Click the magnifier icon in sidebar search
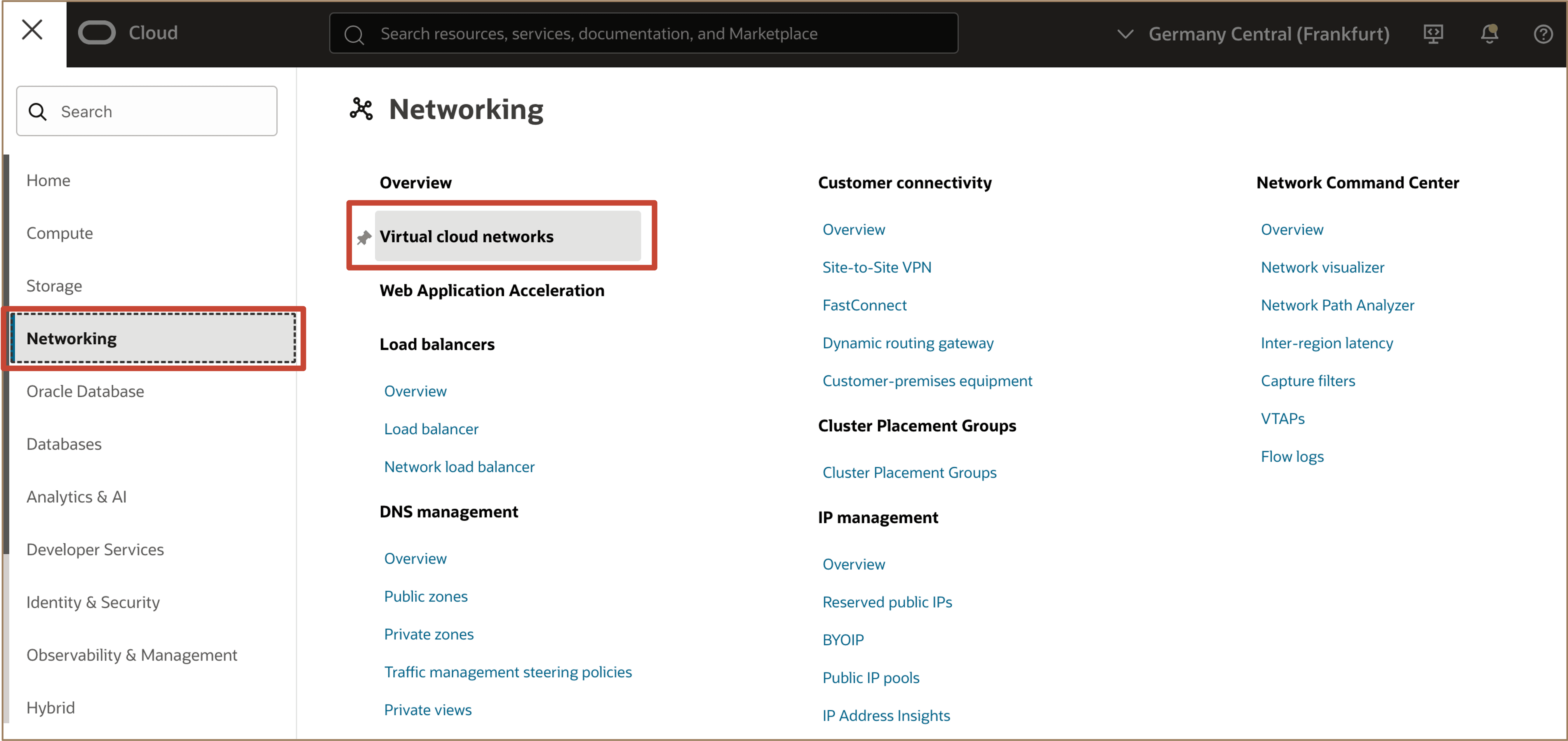The image size is (1568, 741). (x=38, y=111)
